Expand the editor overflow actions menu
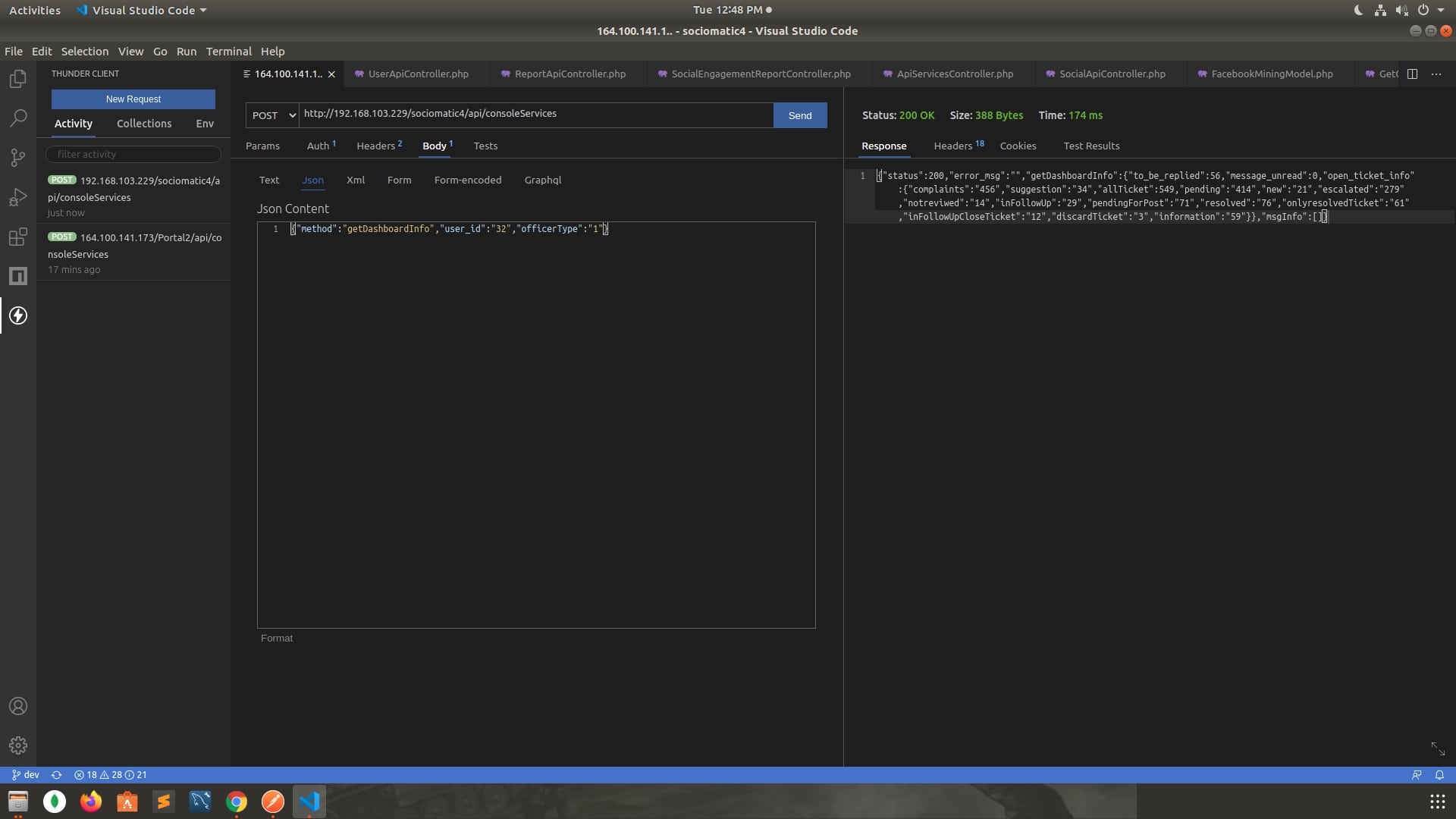This screenshot has width=1456, height=819. pos(1436,74)
